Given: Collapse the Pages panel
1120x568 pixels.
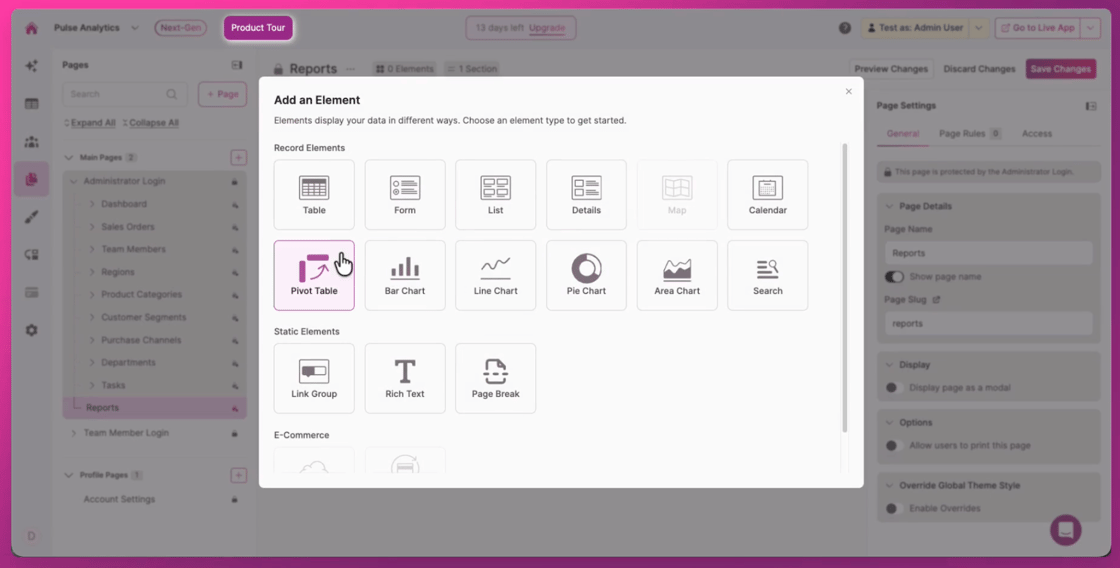Looking at the screenshot, I should point(237,65).
